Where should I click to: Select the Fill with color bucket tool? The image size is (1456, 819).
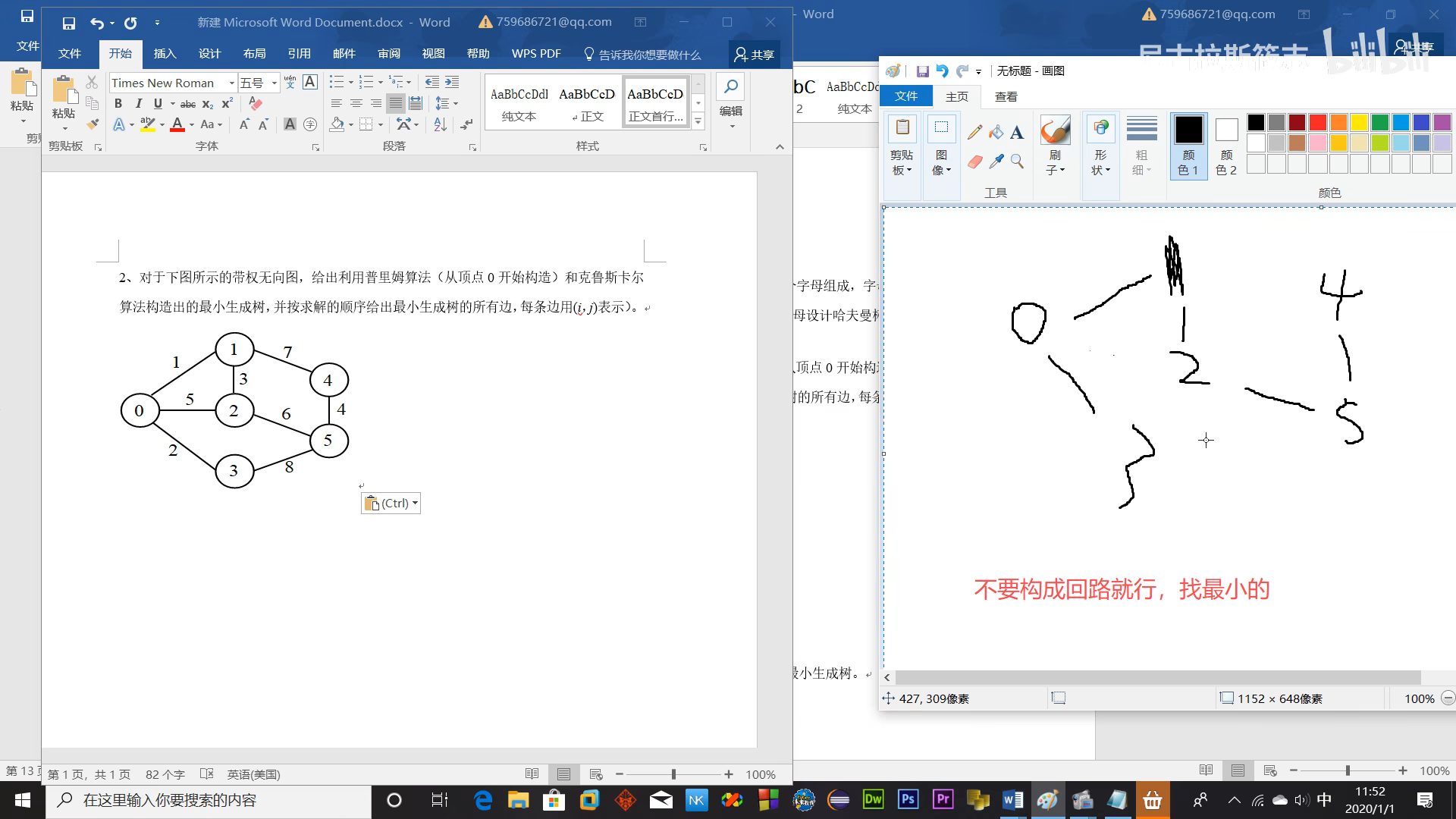pyautogui.click(x=996, y=133)
